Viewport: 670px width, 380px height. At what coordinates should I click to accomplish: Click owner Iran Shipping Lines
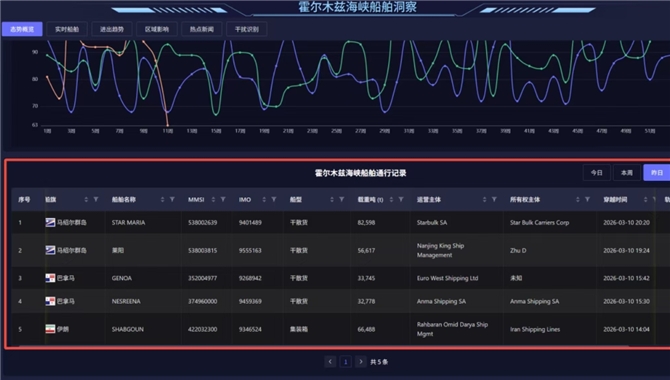click(x=535, y=329)
